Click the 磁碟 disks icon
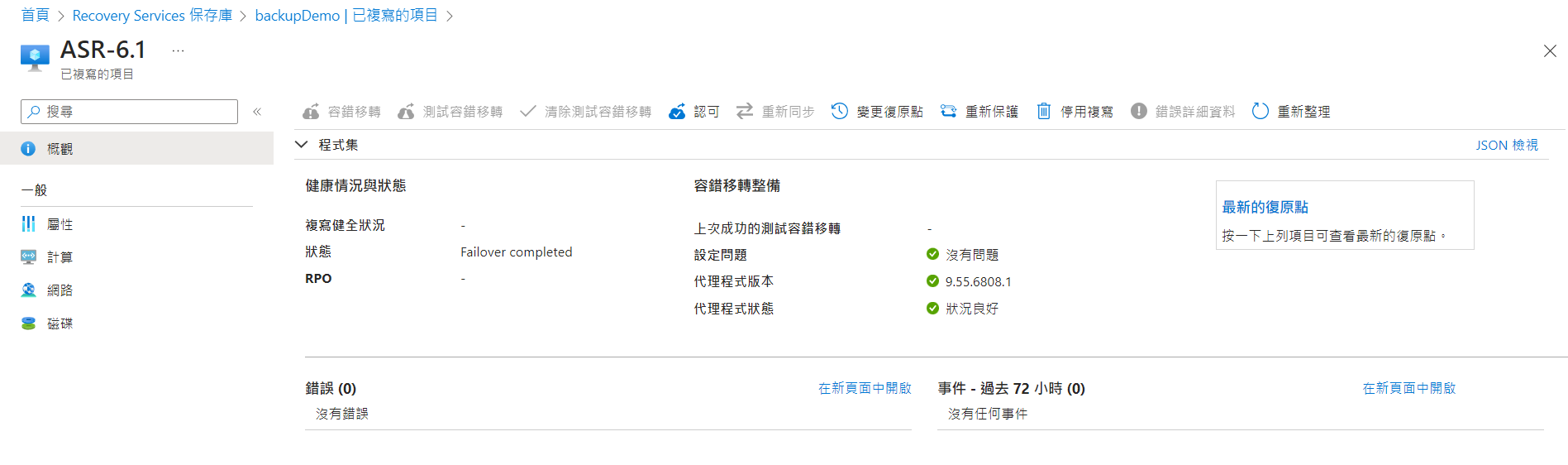1568x465 pixels. [x=28, y=324]
